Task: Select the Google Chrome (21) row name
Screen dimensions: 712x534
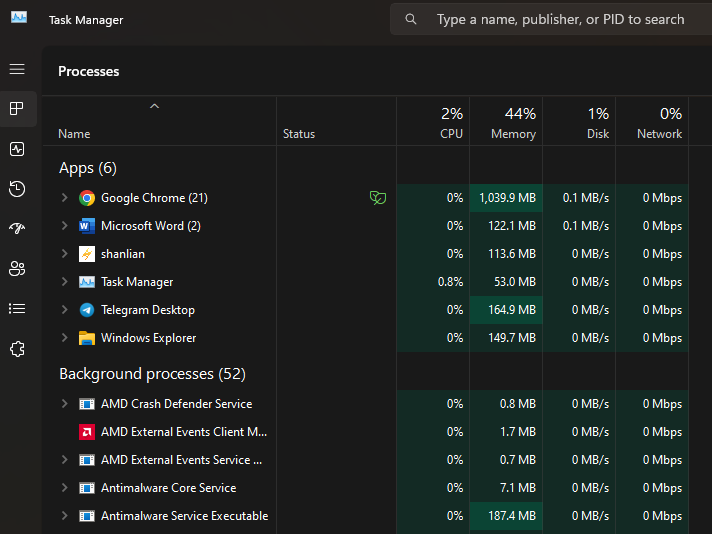Action: 154,198
